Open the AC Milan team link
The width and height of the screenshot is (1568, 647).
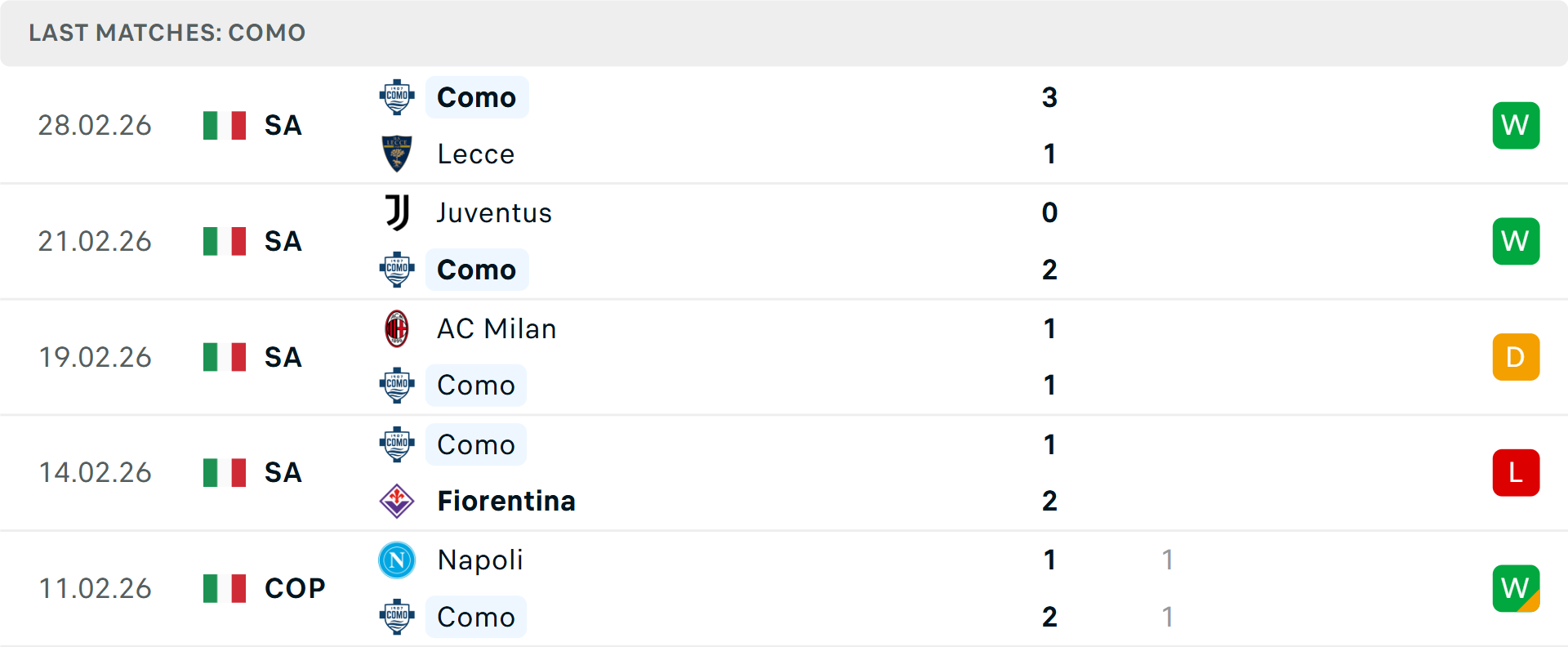click(x=497, y=329)
